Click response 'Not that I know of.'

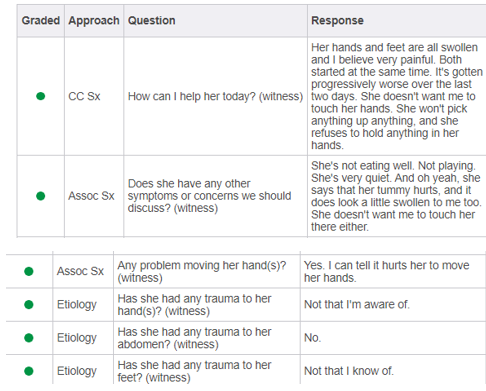point(349,371)
